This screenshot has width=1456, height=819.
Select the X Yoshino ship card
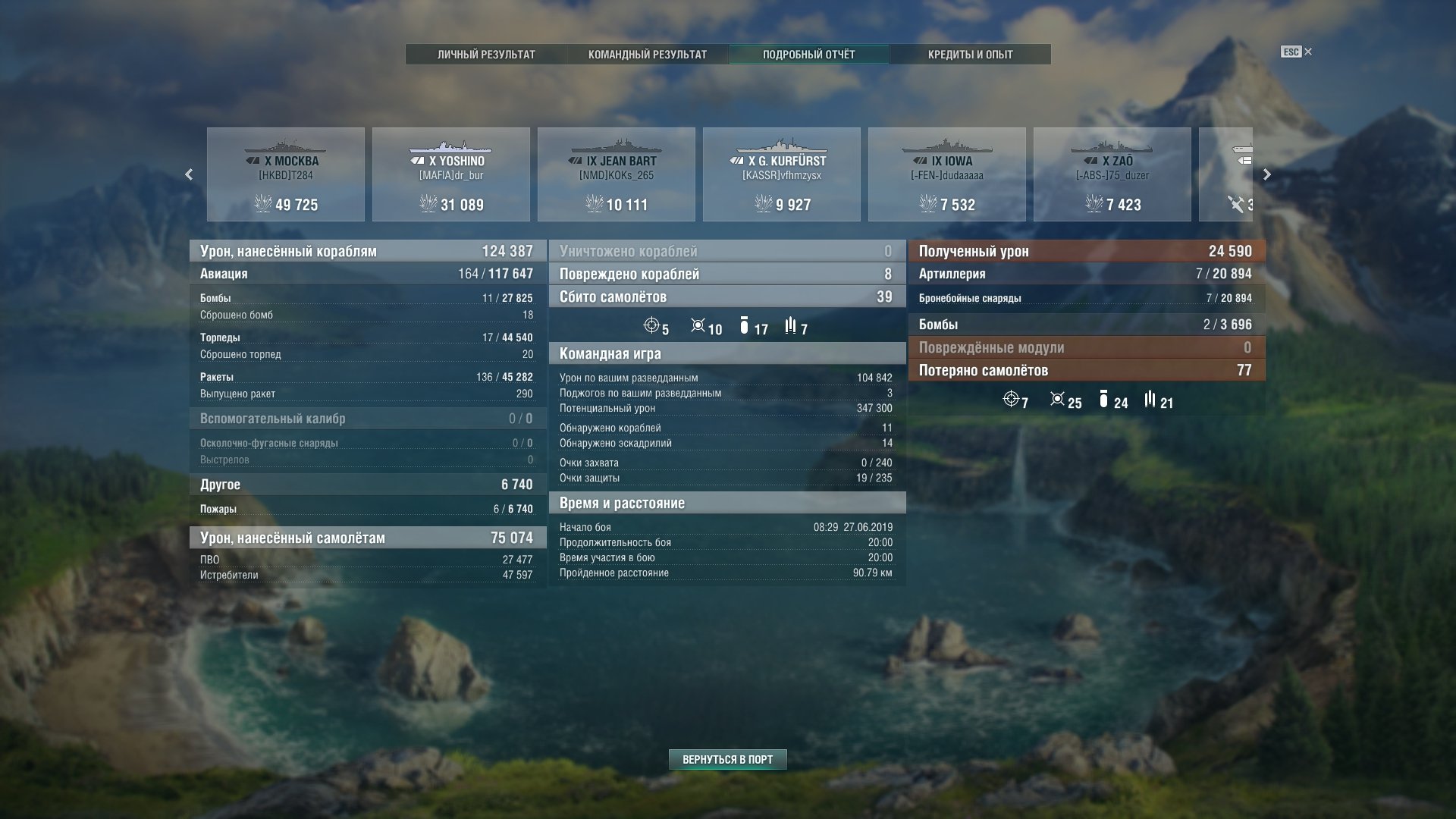[x=451, y=174]
